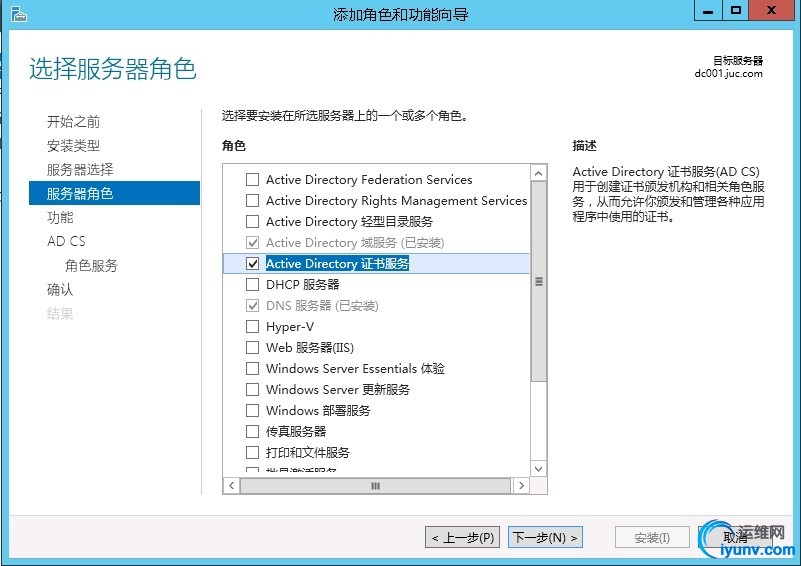801x566 pixels.
Task: Click roles list scroll up arrow
Action: pos(538,174)
